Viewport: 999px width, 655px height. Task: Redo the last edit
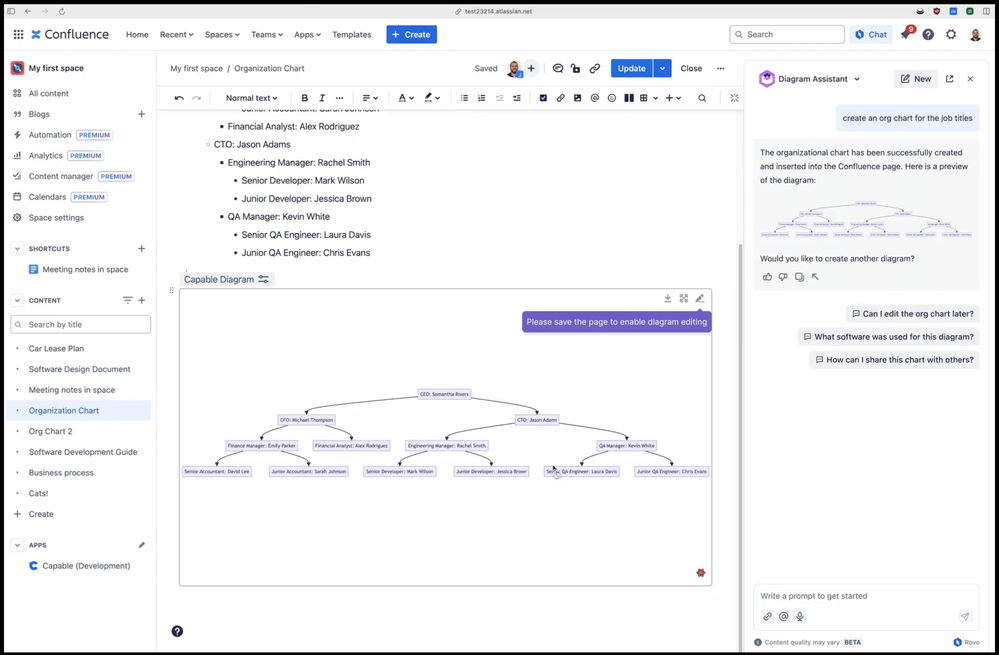click(196, 98)
